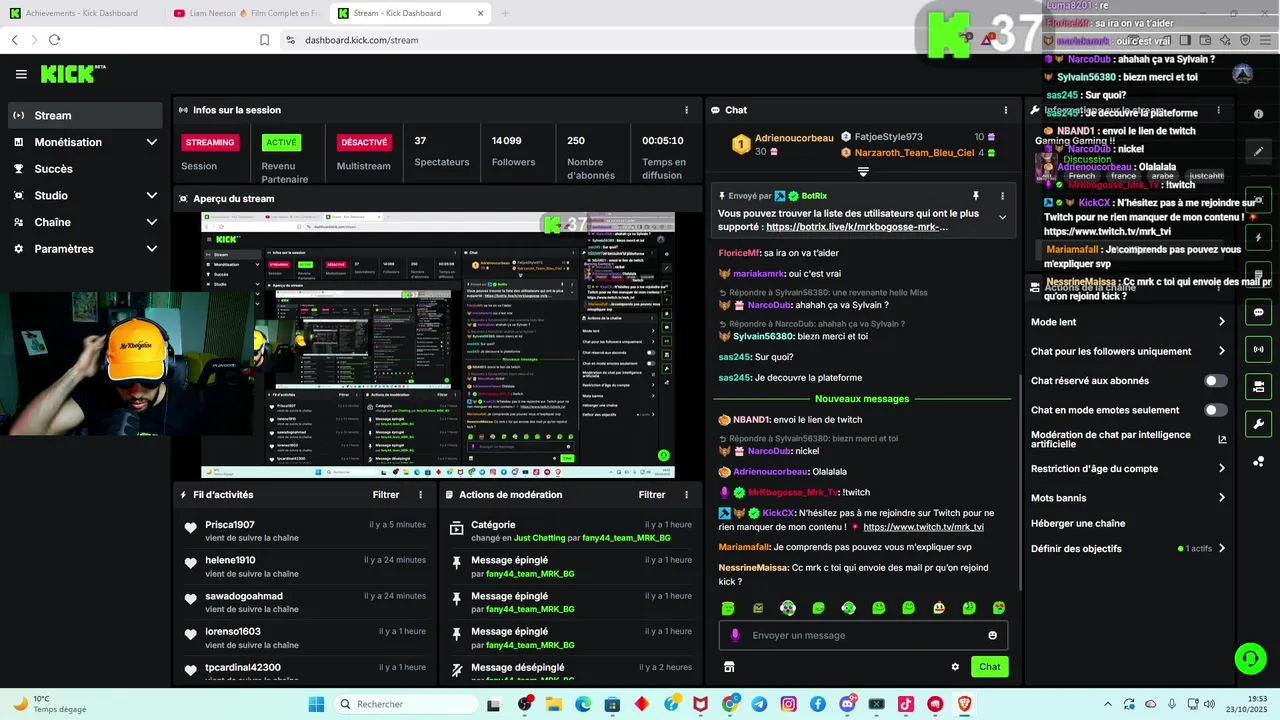Expand the Studio sidebar section
1280x720 pixels.
[152, 196]
